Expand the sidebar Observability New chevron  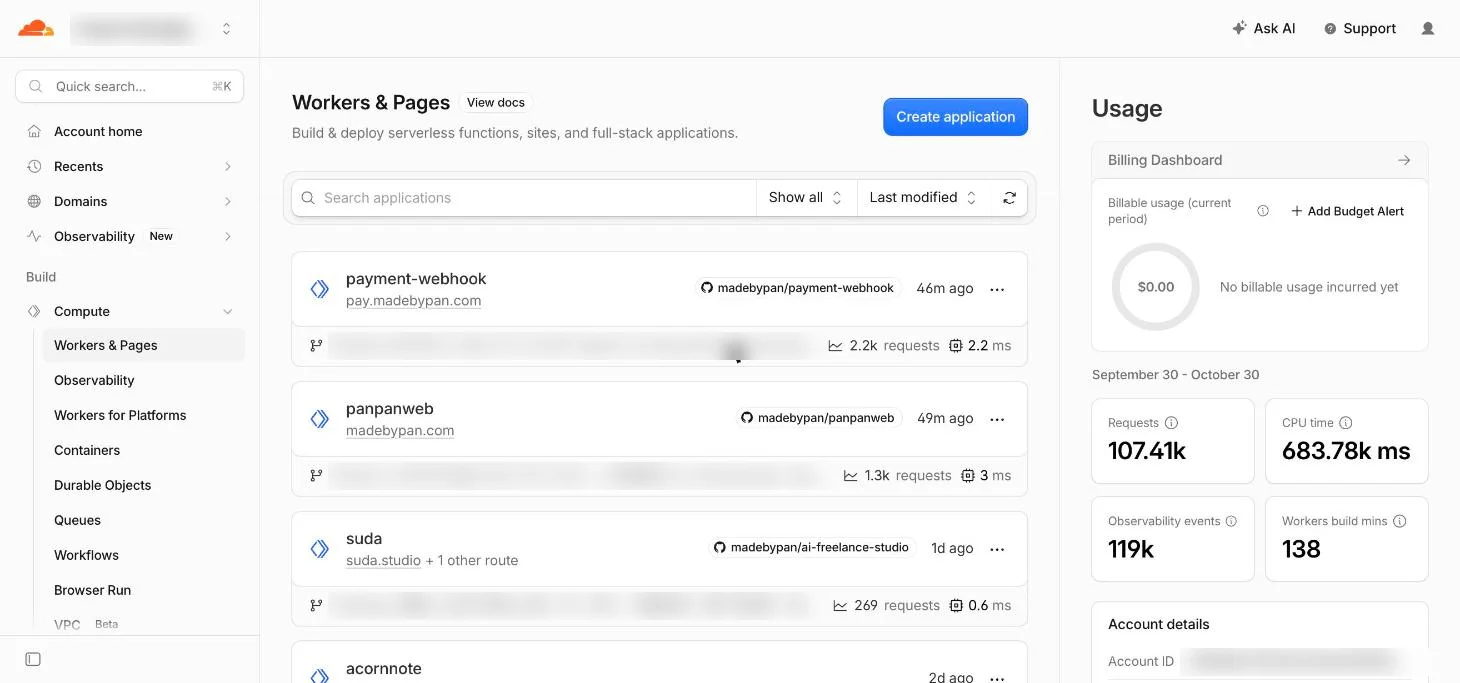[228, 237]
